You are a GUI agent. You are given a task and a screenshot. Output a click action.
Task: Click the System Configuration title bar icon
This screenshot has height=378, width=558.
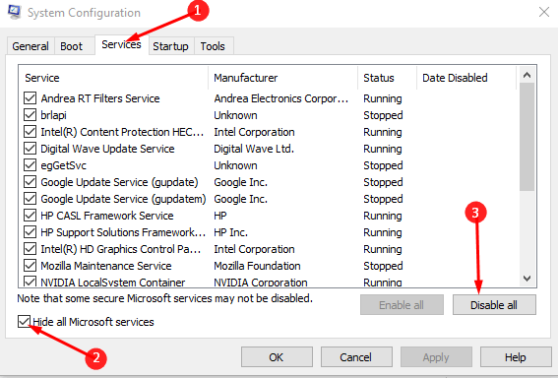point(14,12)
